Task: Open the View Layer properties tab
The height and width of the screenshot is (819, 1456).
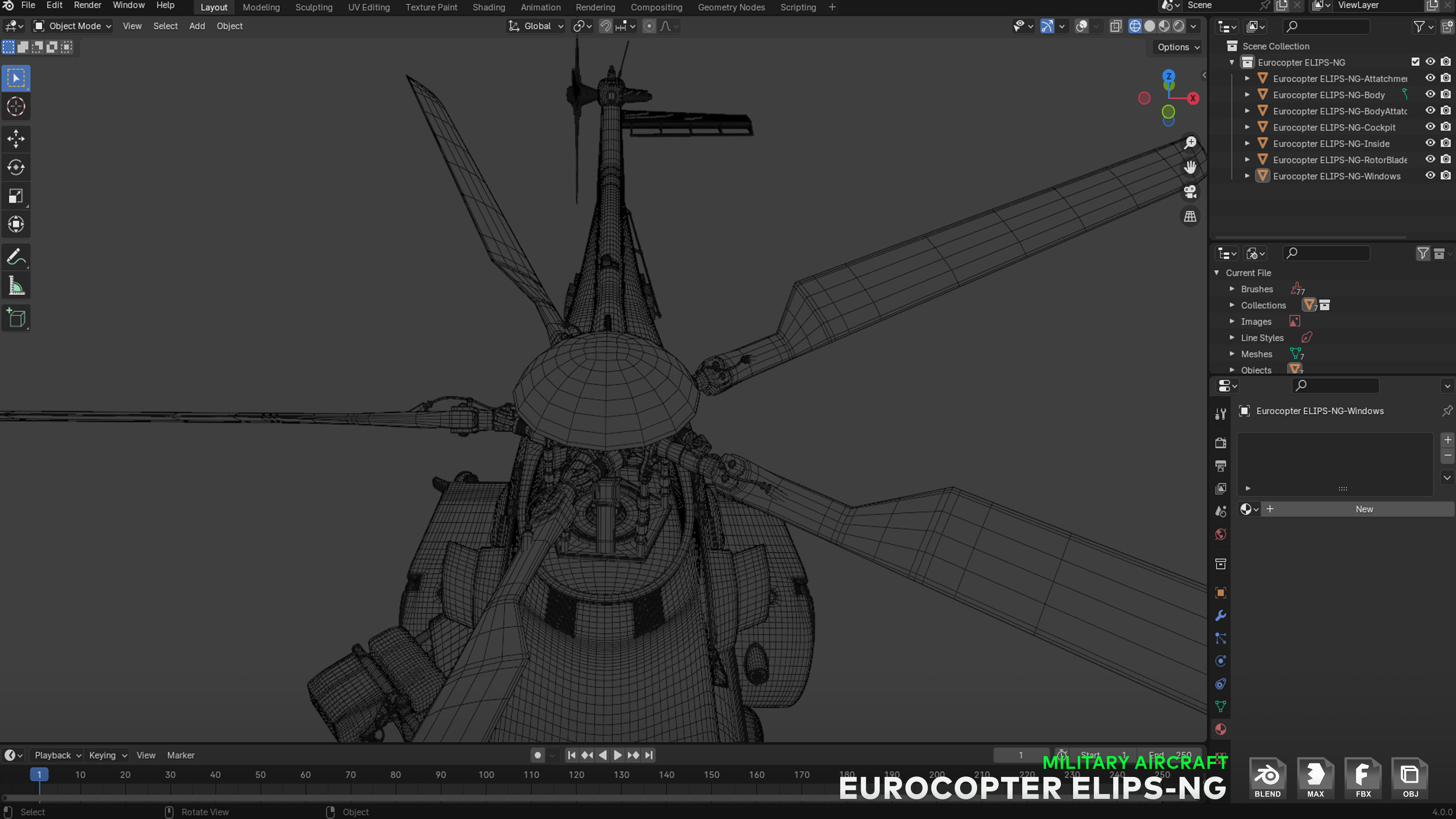Action: (x=1221, y=488)
